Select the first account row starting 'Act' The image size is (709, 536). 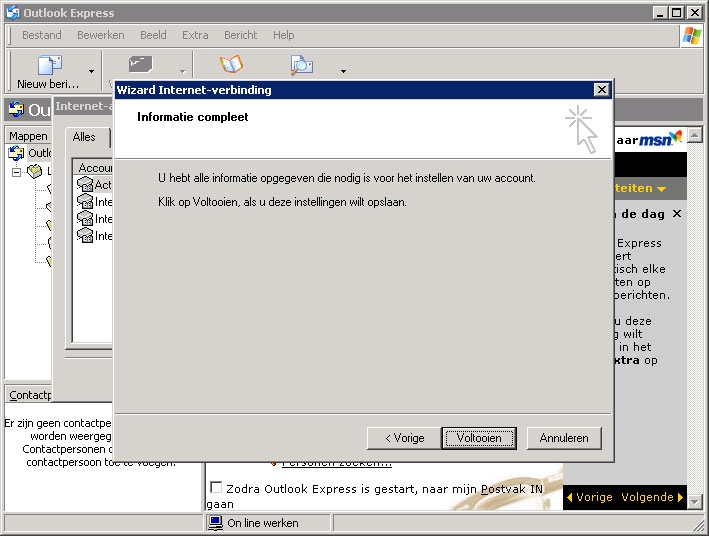point(95,185)
